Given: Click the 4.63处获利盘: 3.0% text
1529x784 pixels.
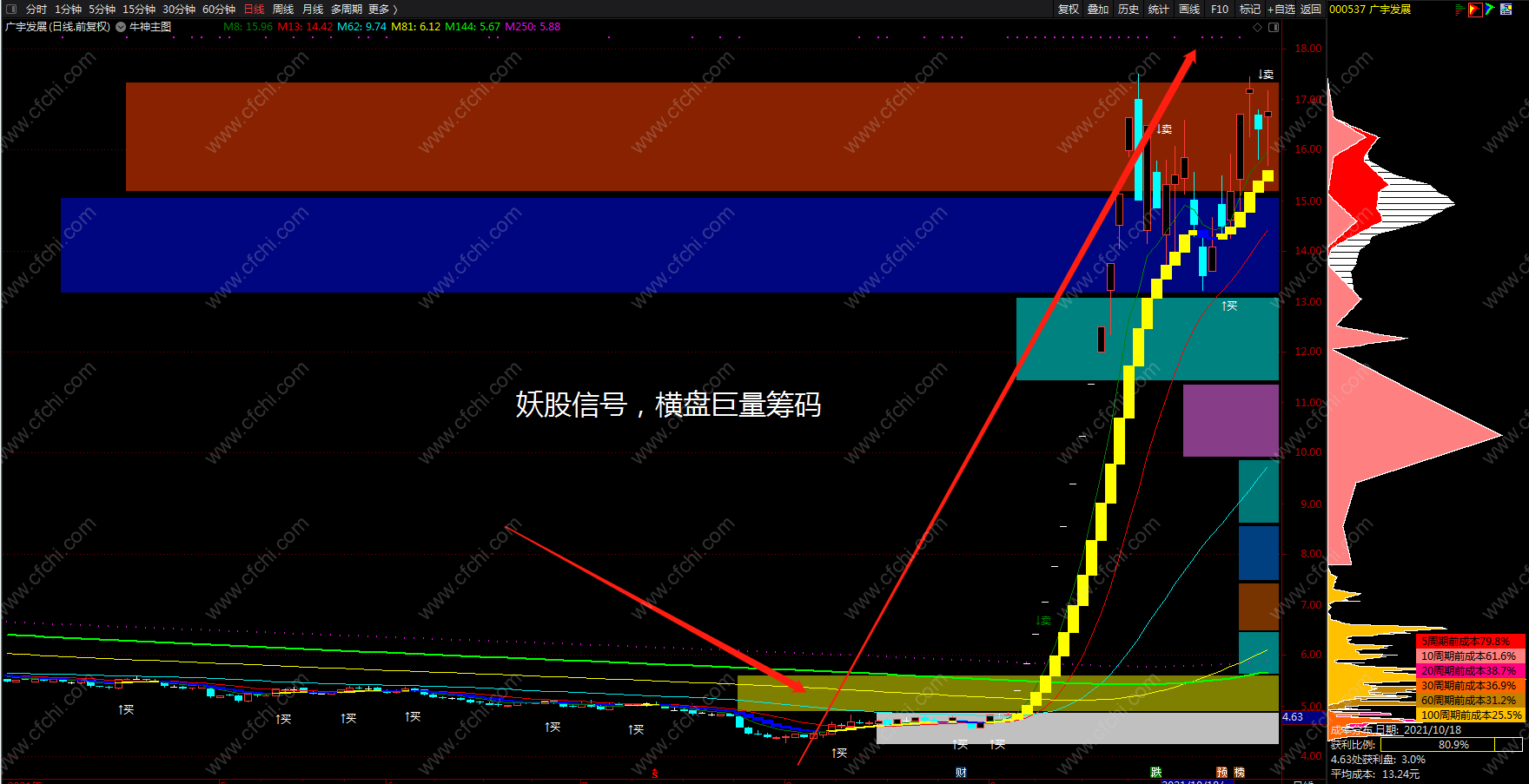Looking at the screenshot, I should (x=1378, y=760).
